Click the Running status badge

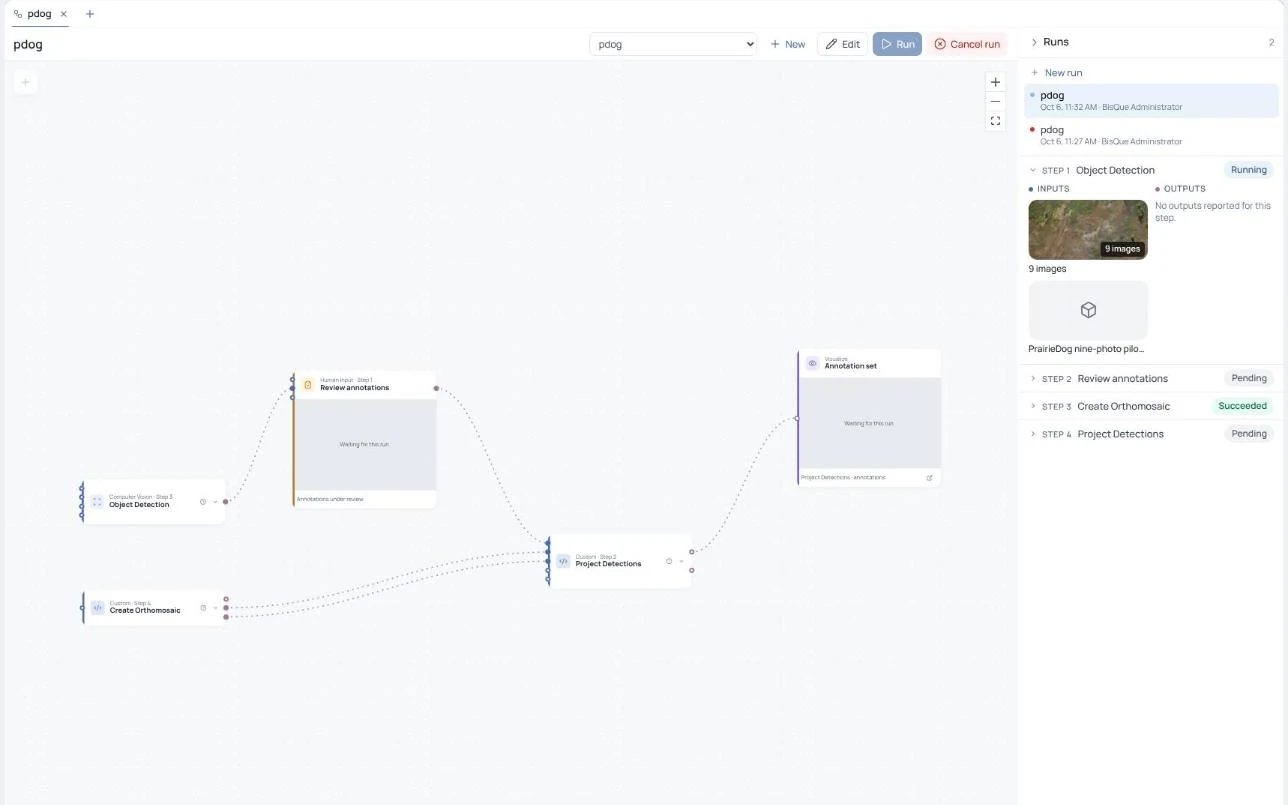[x=1249, y=170]
